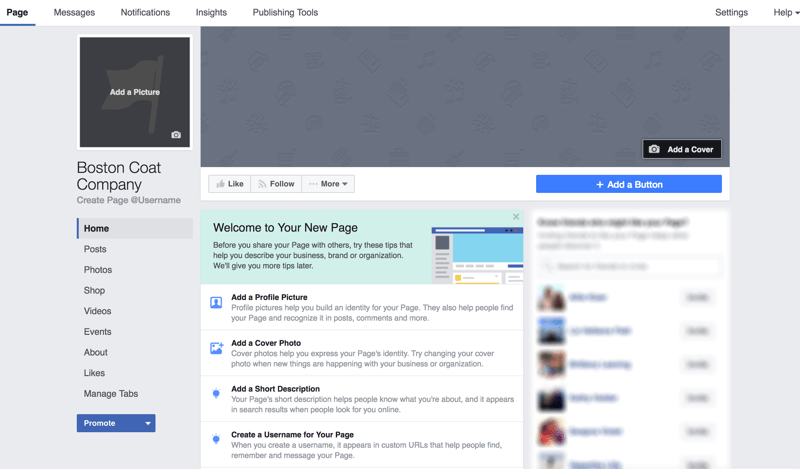Switch to the Insights tab

pyautogui.click(x=211, y=13)
